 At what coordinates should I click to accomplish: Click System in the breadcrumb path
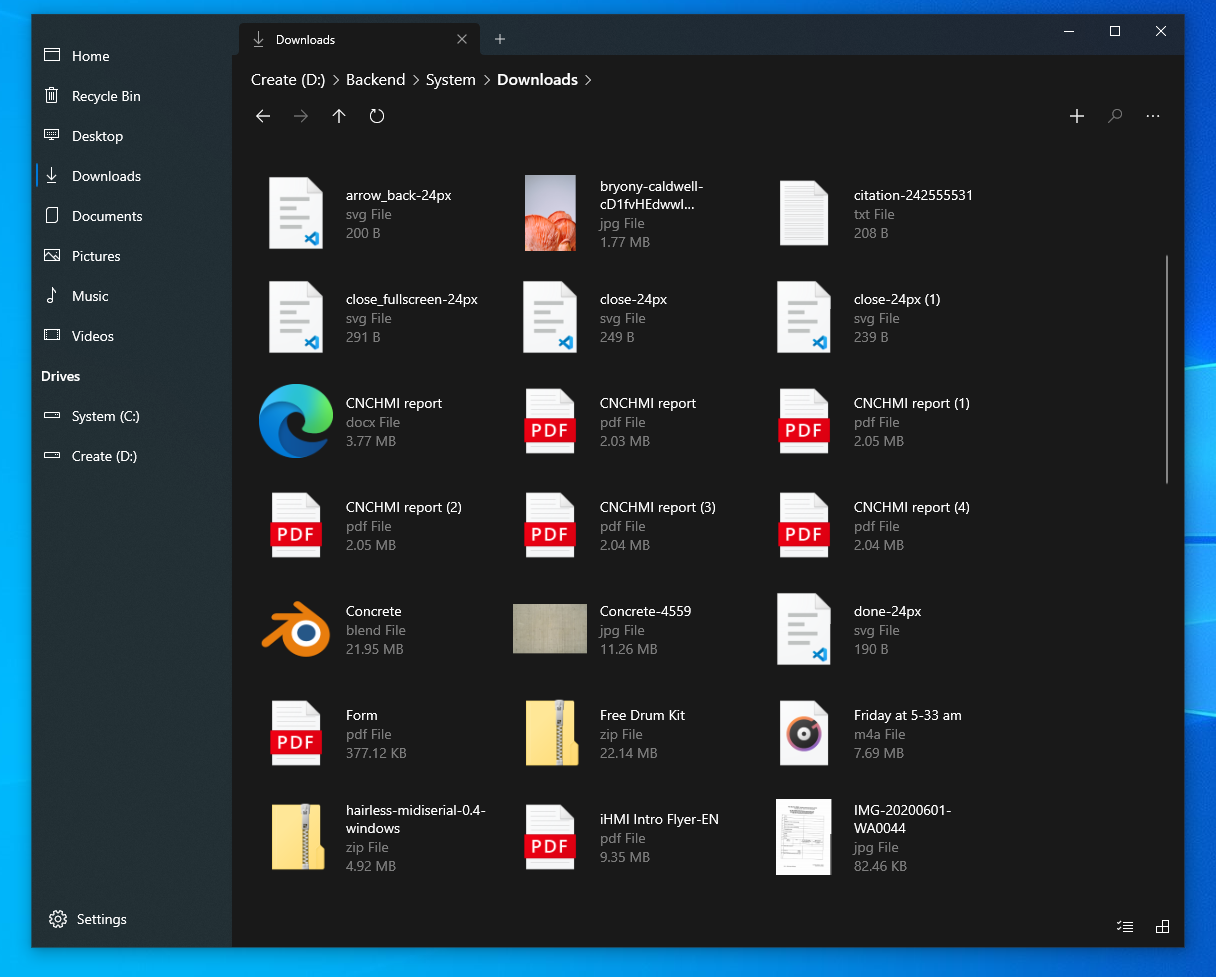point(451,79)
